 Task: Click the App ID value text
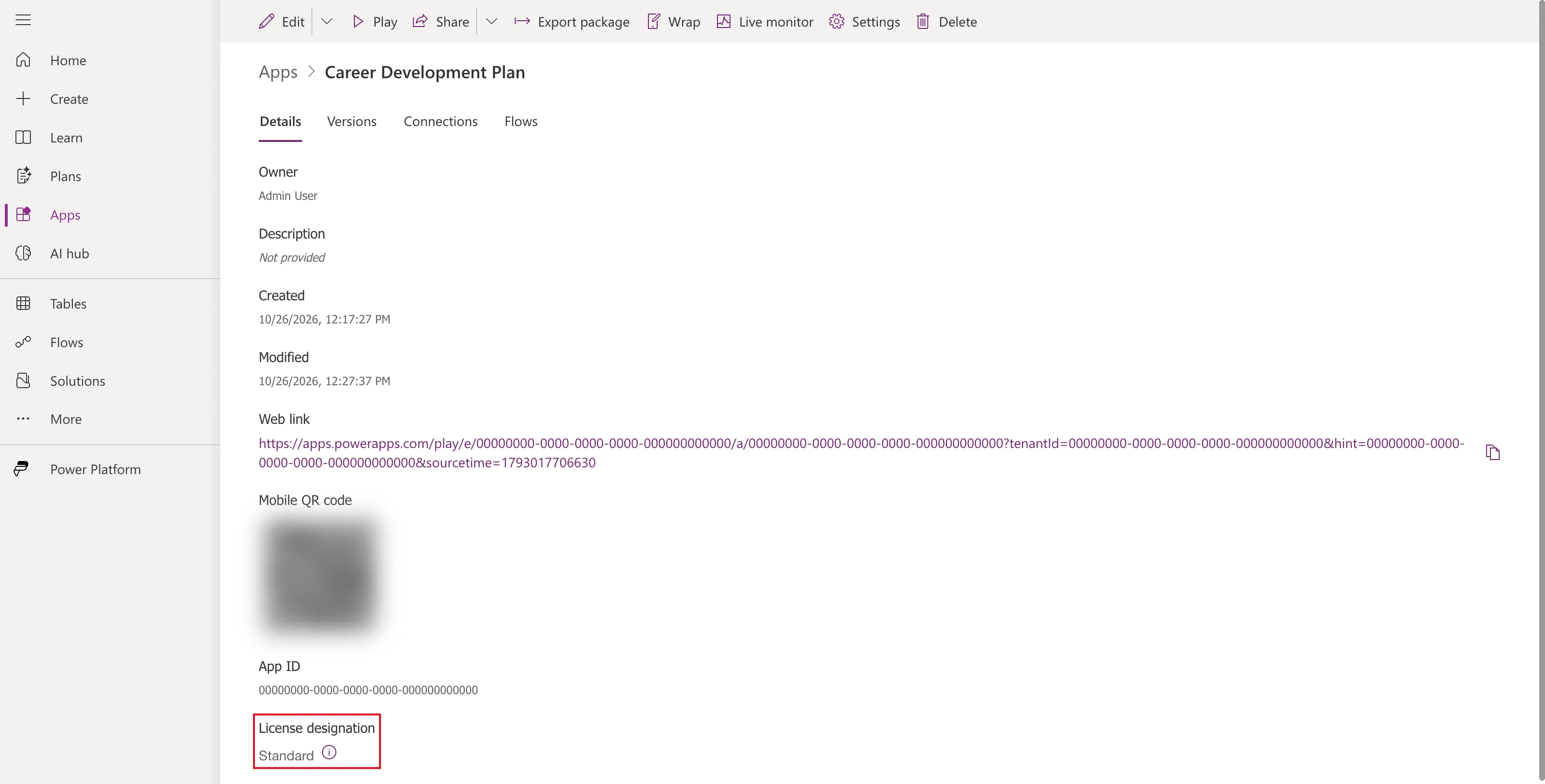pos(367,690)
